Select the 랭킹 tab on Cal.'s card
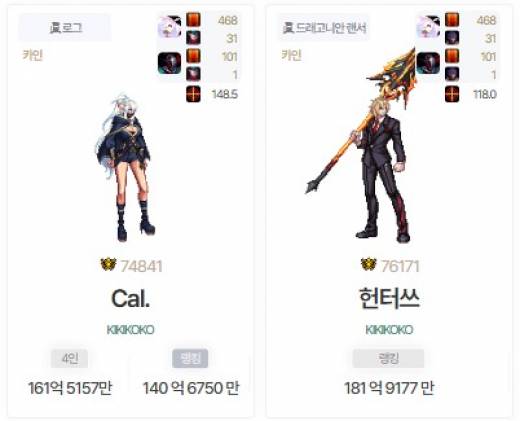Screen dimensions: 520x421 point(190,359)
